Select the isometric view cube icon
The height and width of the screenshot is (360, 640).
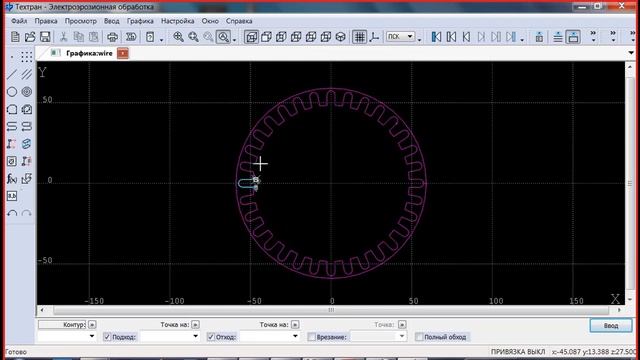340,37
